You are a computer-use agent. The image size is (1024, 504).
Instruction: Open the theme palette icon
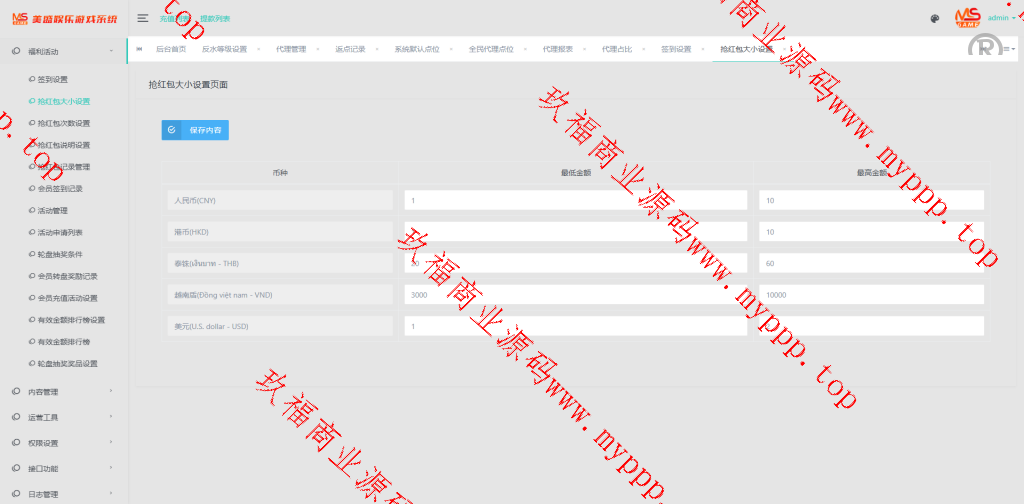(934, 18)
